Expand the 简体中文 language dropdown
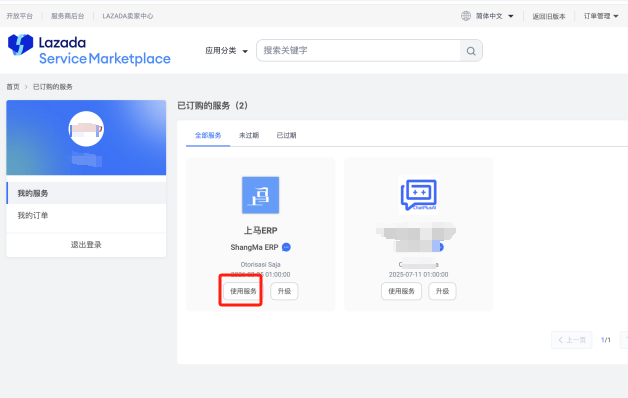Screen dimensions: 628x398 [x=495, y=16]
